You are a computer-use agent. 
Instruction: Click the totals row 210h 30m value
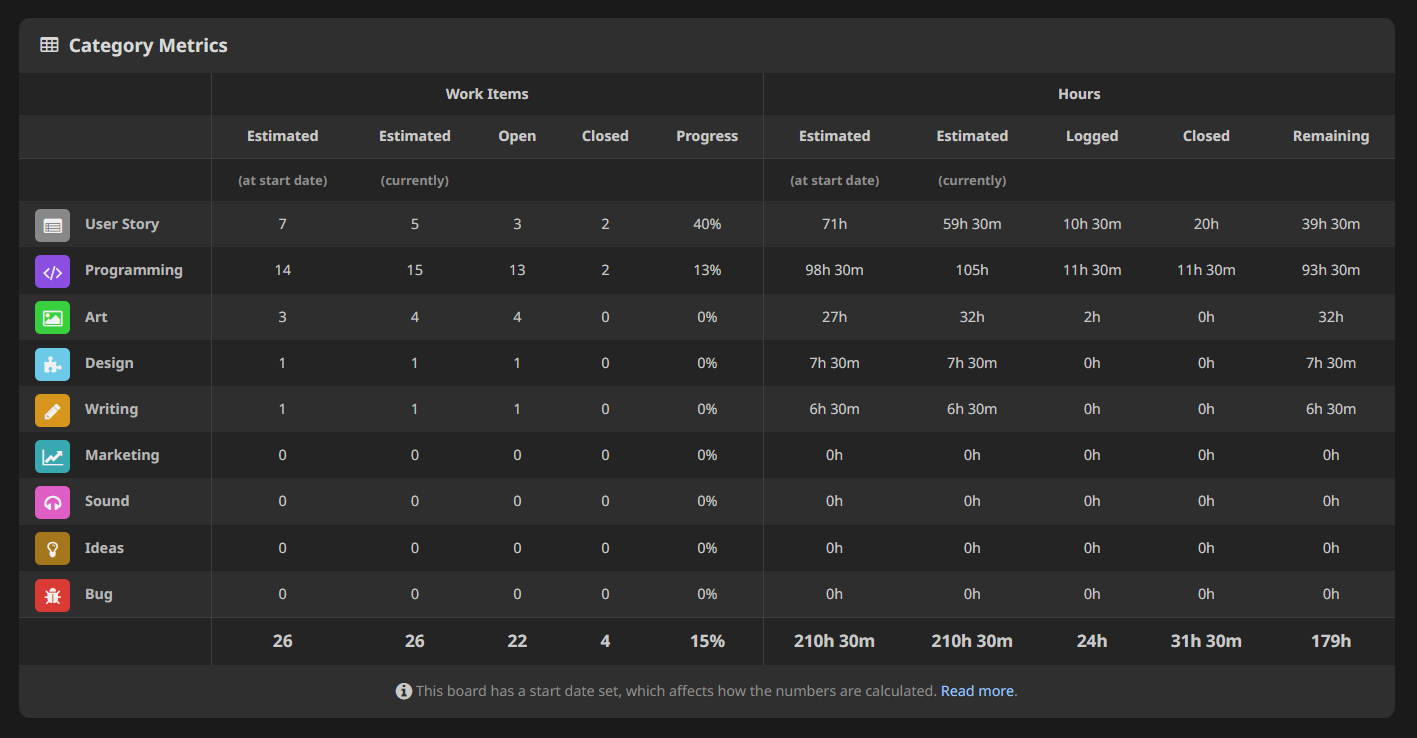(x=834, y=641)
